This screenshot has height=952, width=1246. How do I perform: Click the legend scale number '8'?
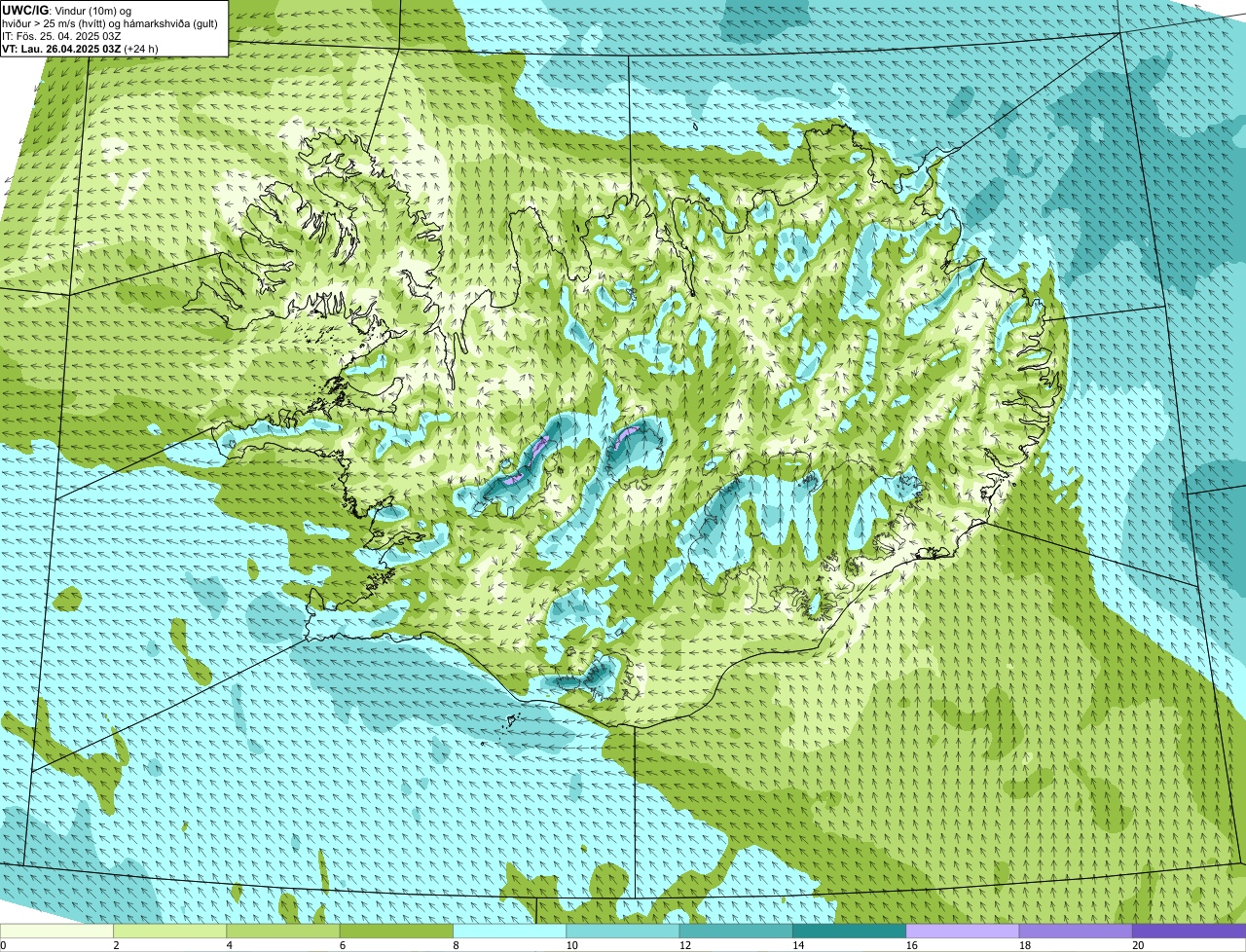[456, 945]
